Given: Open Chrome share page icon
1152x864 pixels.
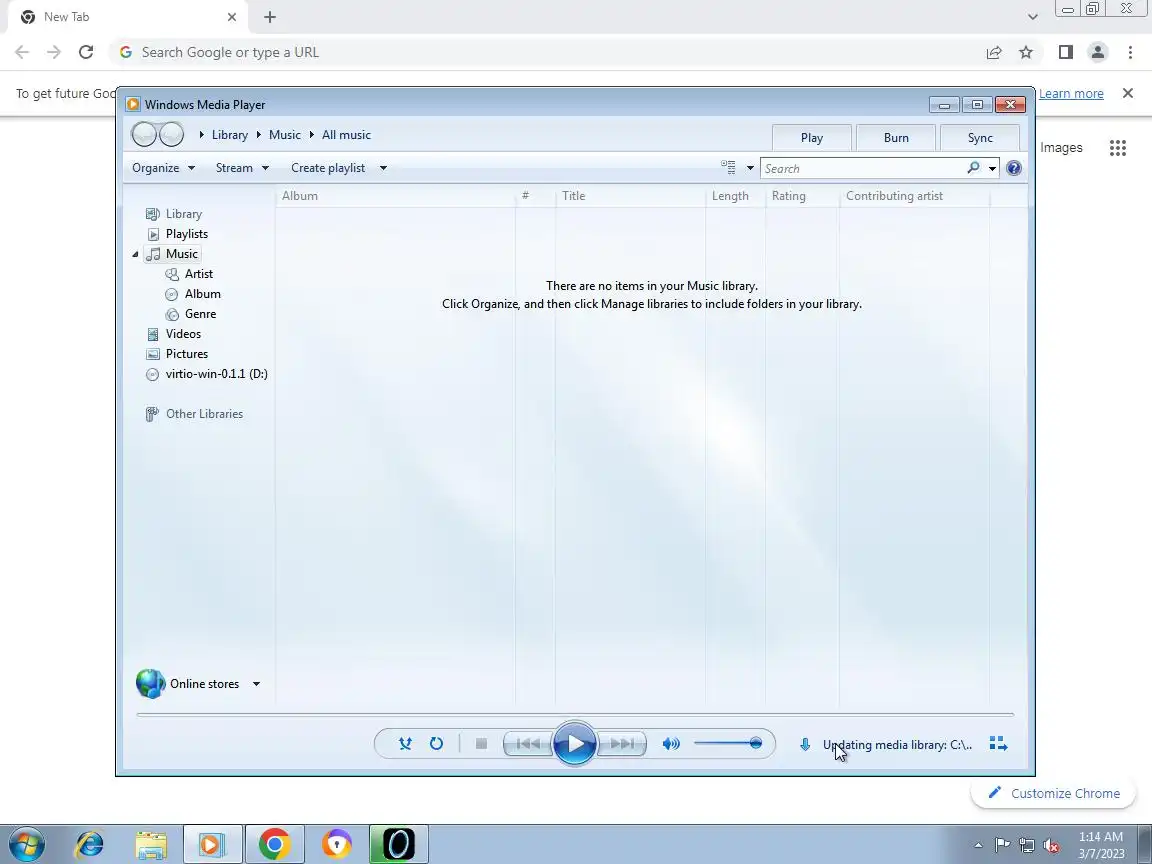Looking at the screenshot, I should point(993,52).
